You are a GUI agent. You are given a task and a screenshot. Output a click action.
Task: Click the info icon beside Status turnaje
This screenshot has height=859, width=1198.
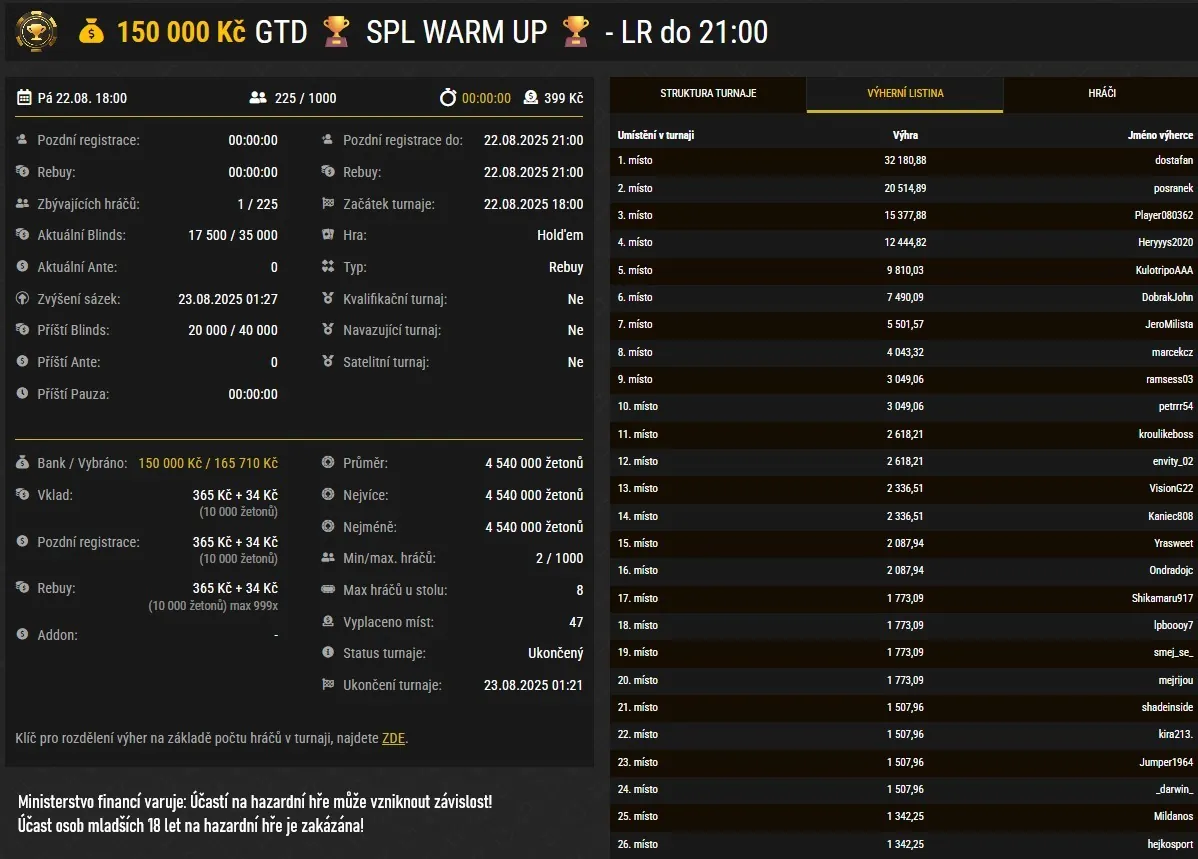click(328, 653)
